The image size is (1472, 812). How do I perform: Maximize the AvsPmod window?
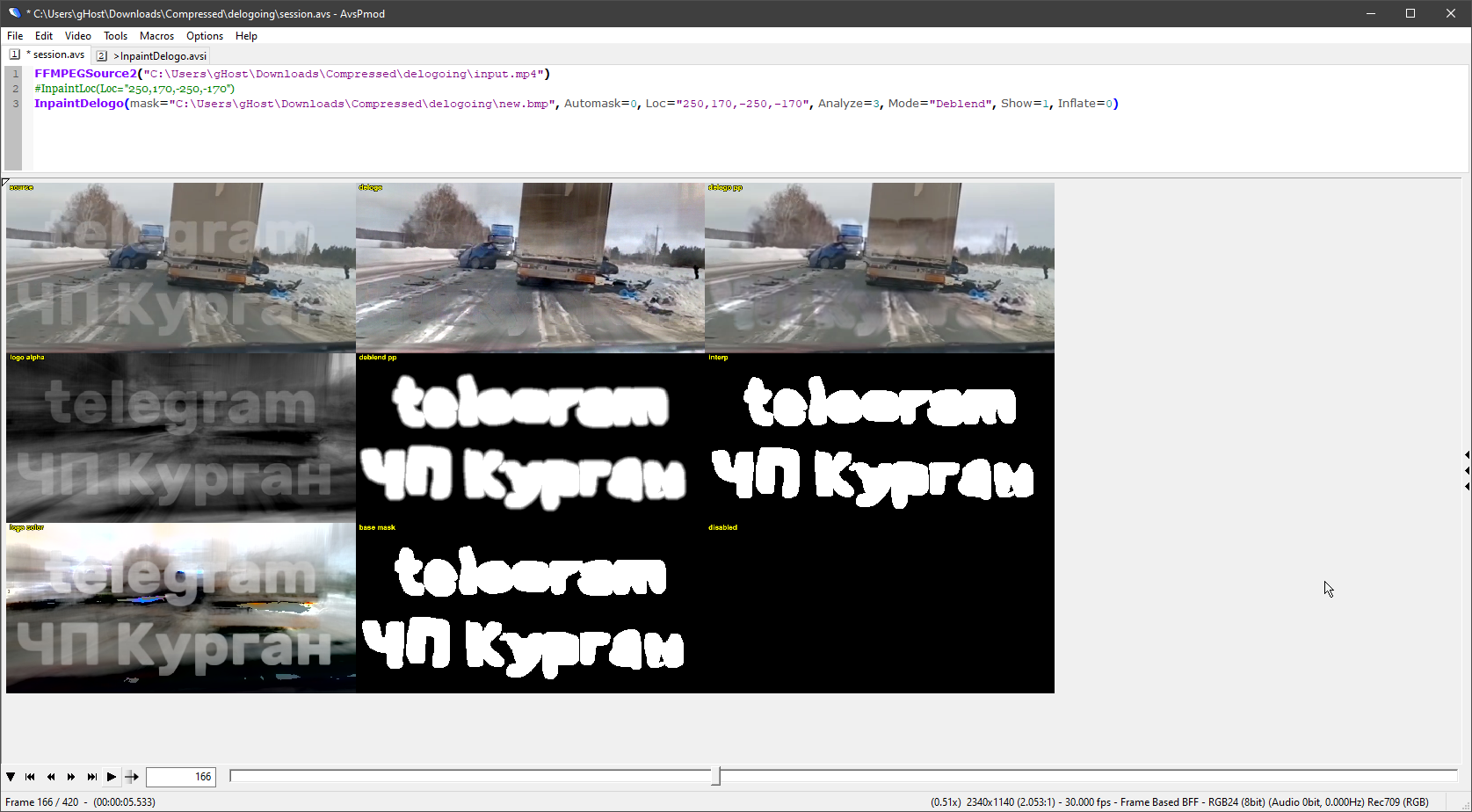pyautogui.click(x=1410, y=13)
